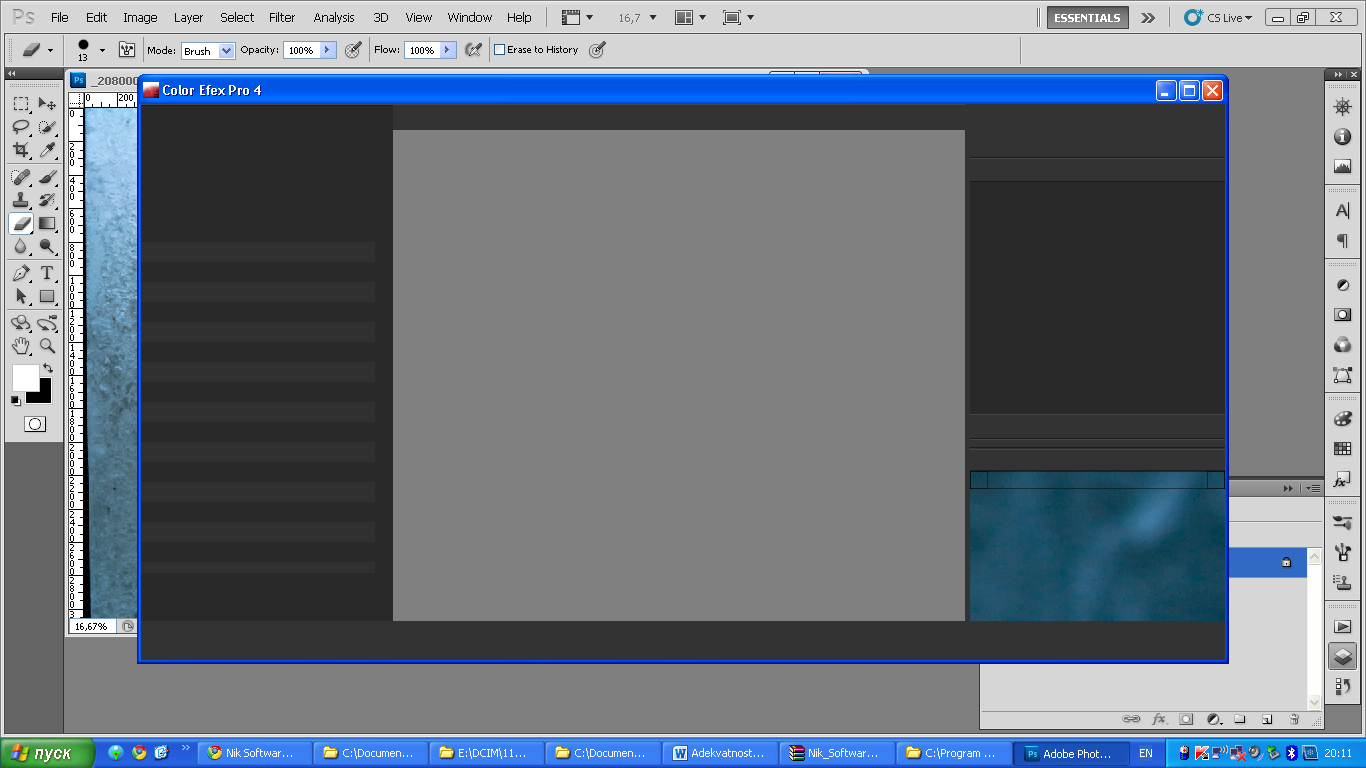Select the Crop tool

[21, 151]
